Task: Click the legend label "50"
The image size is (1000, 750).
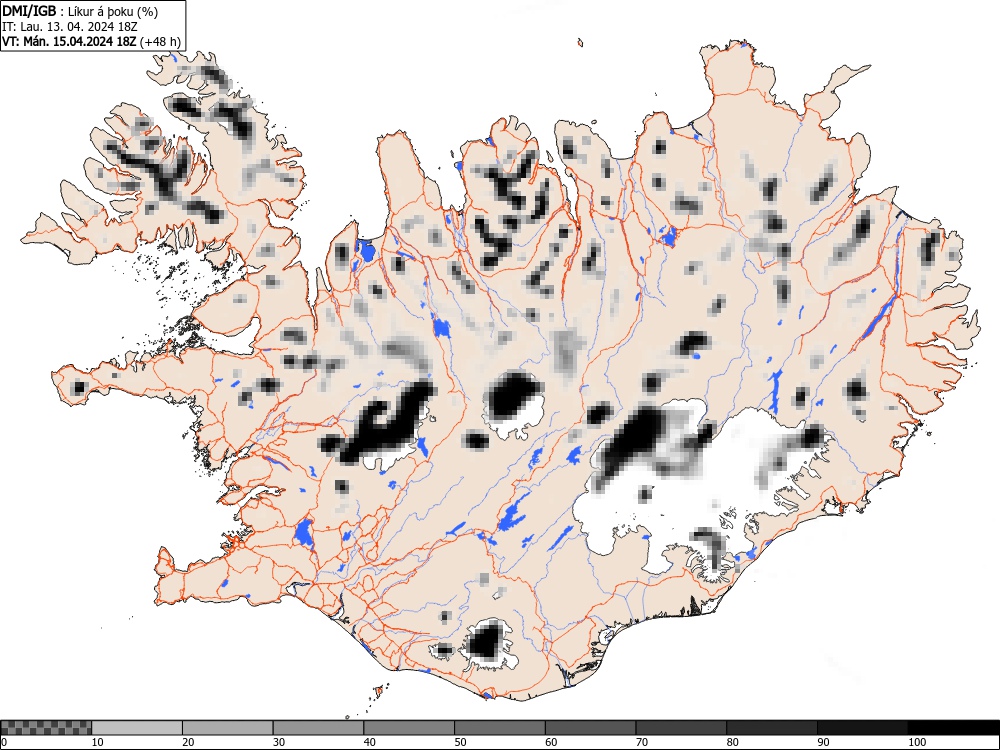Action: coord(460,742)
